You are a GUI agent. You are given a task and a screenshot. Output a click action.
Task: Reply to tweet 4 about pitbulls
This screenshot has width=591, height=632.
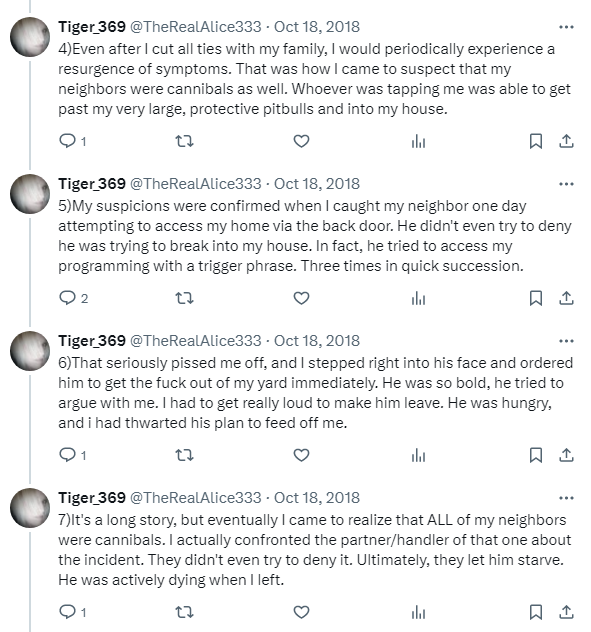[x=67, y=141]
